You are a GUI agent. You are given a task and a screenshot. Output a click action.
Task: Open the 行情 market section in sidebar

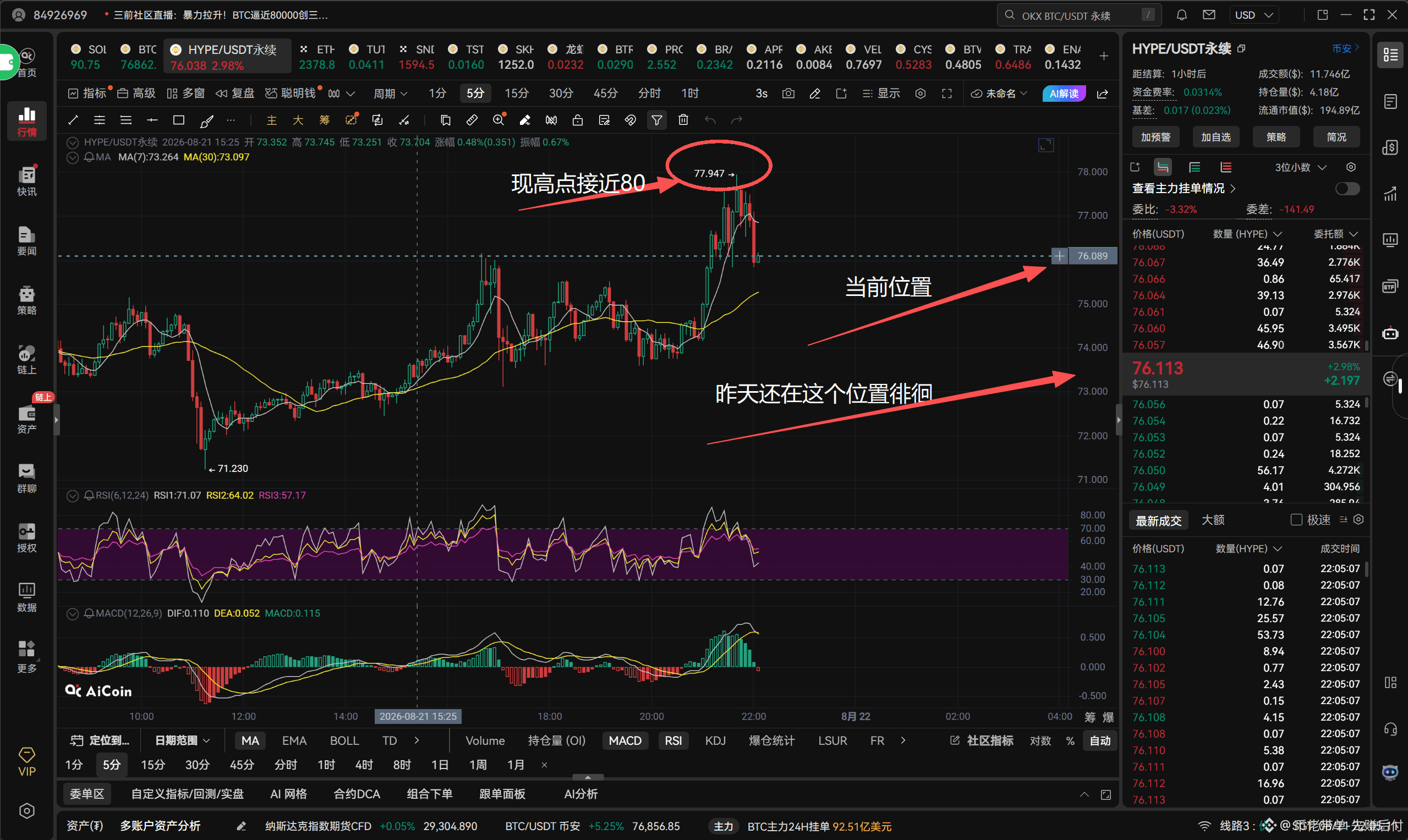(26, 121)
